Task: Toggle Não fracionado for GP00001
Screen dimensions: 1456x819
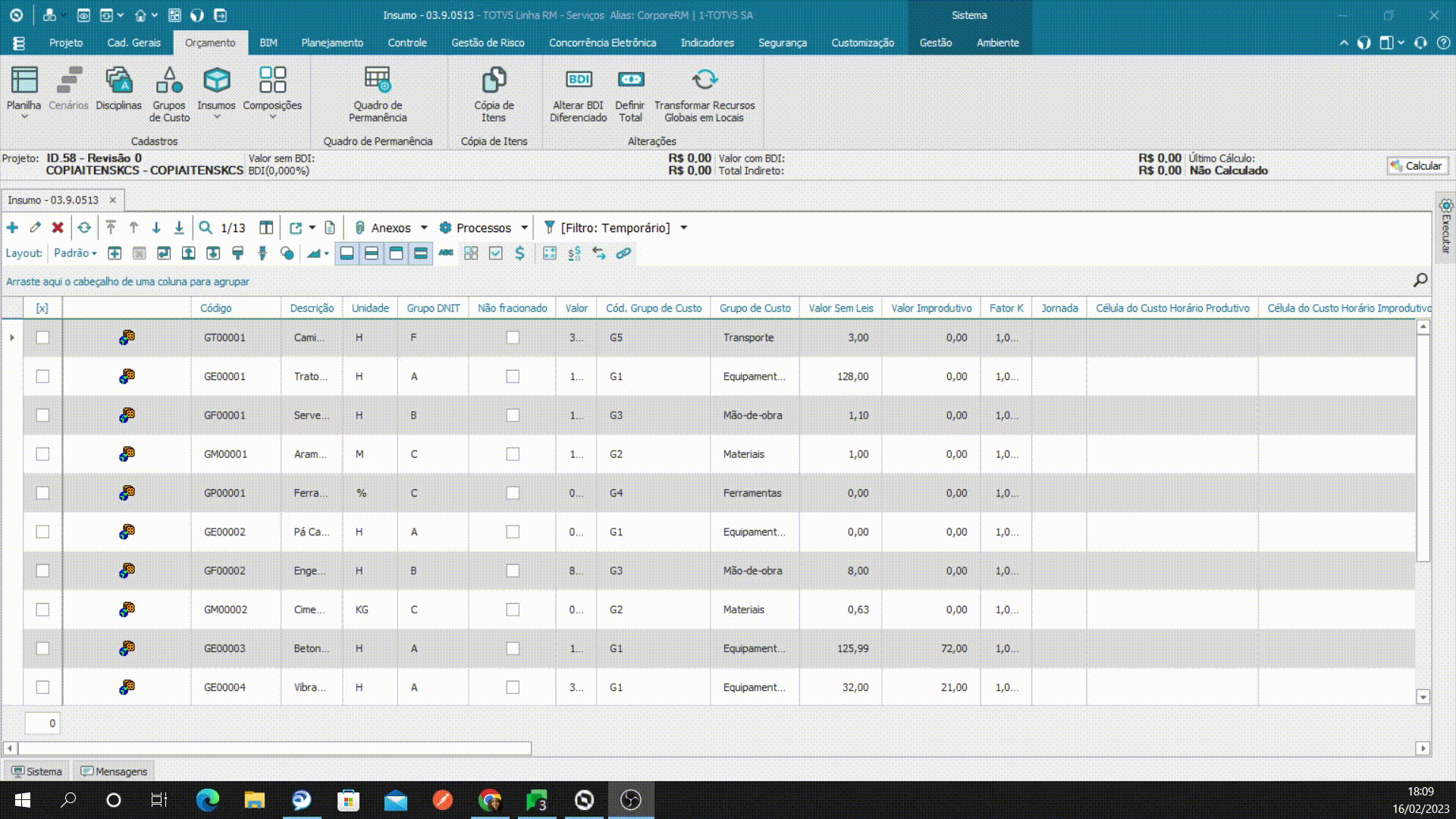Action: click(513, 493)
